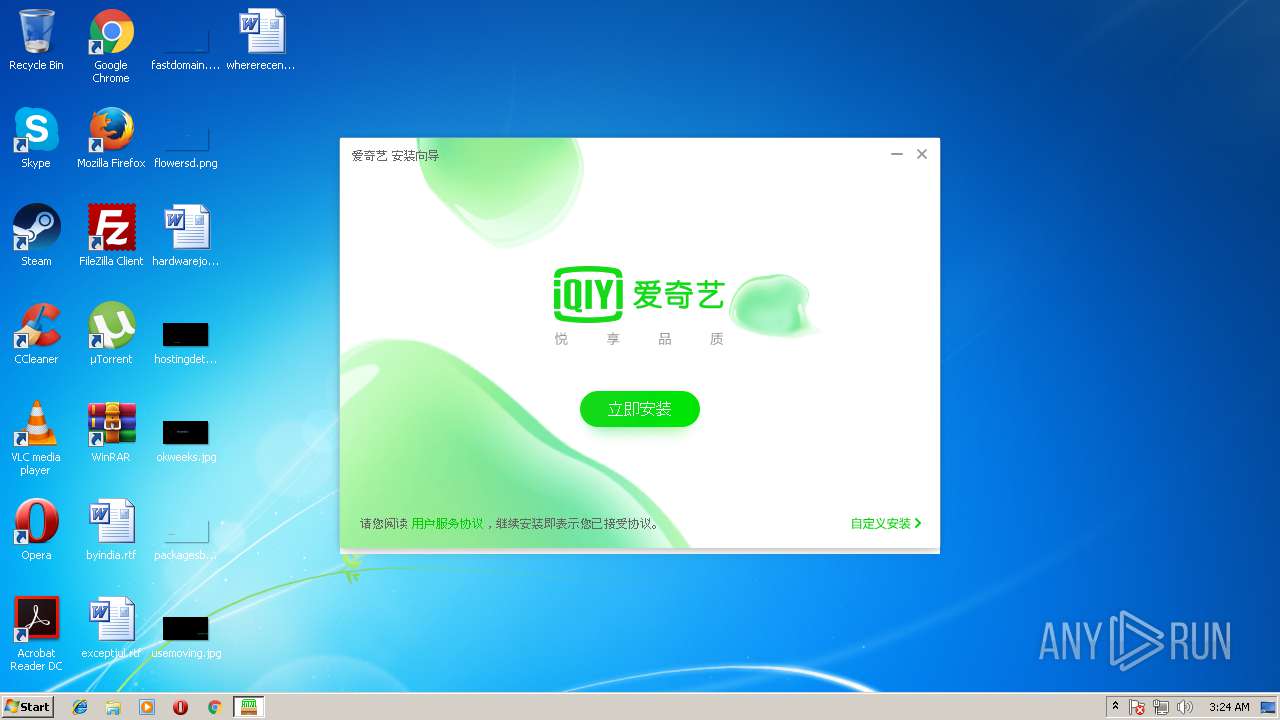Viewport: 1280px width, 720px height.
Task: Select hardwarejo Word document icon
Action: tap(186, 236)
